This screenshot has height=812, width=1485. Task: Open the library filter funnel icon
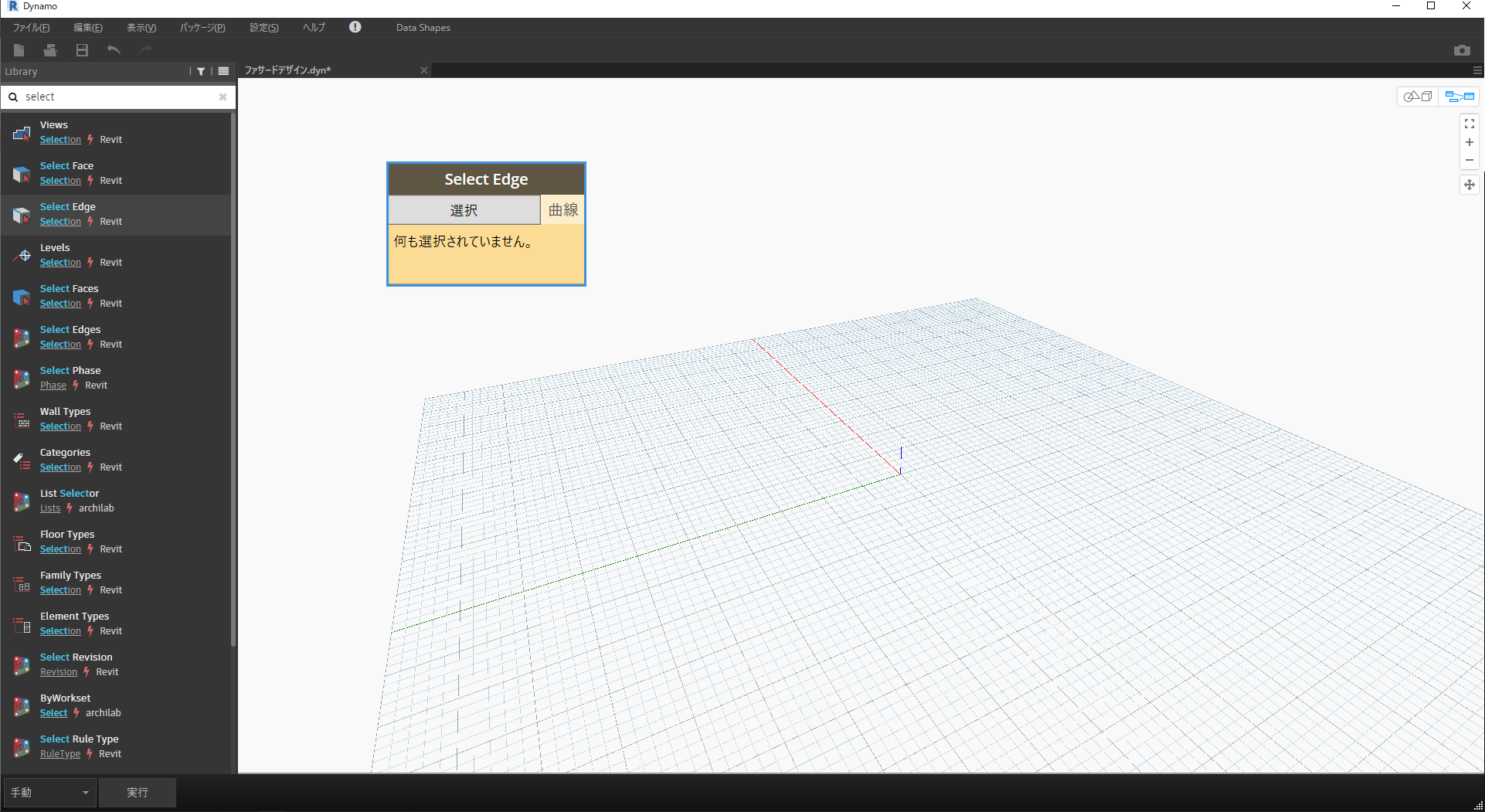(x=201, y=71)
